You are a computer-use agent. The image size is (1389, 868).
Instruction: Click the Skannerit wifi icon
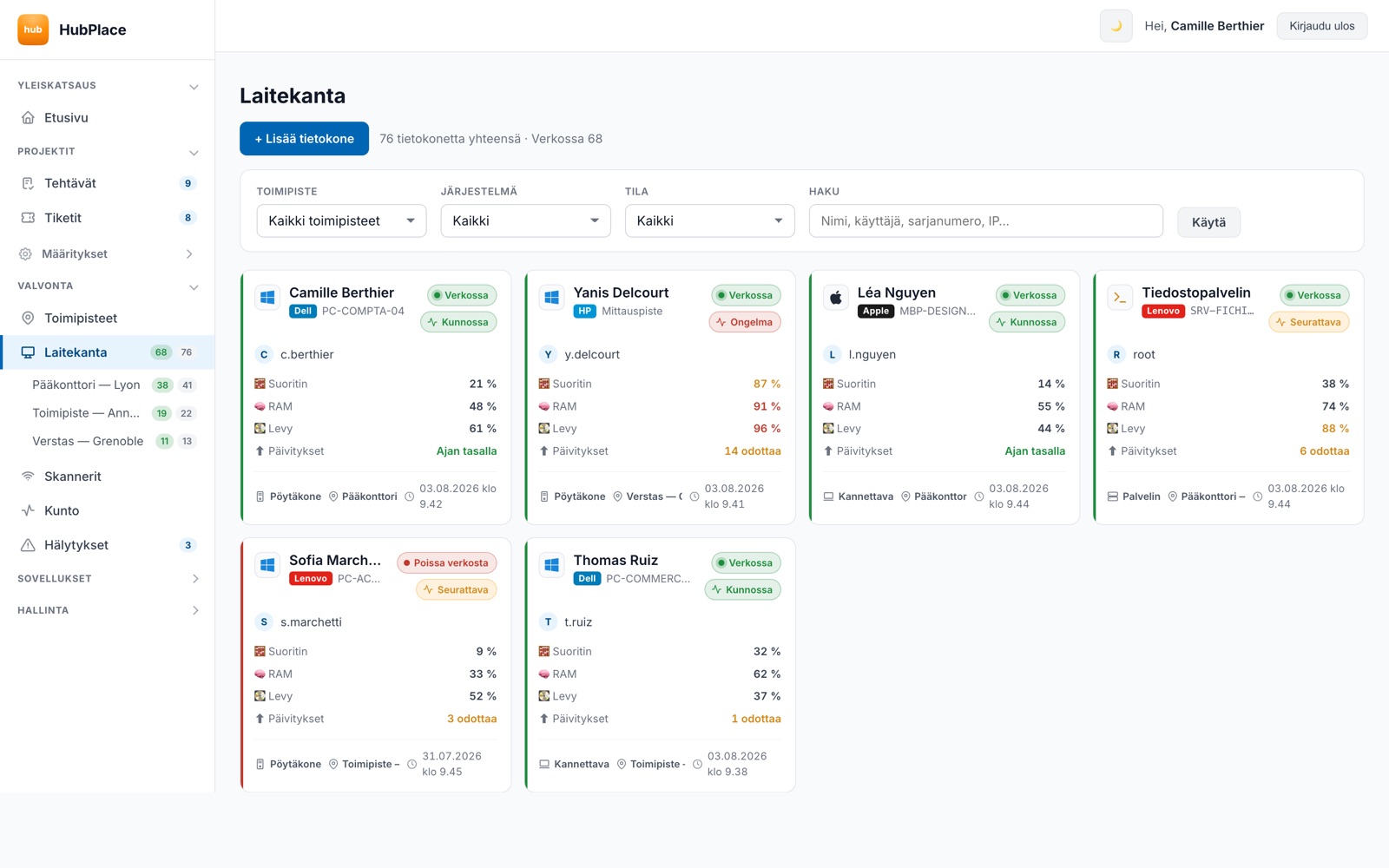click(28, 477)
